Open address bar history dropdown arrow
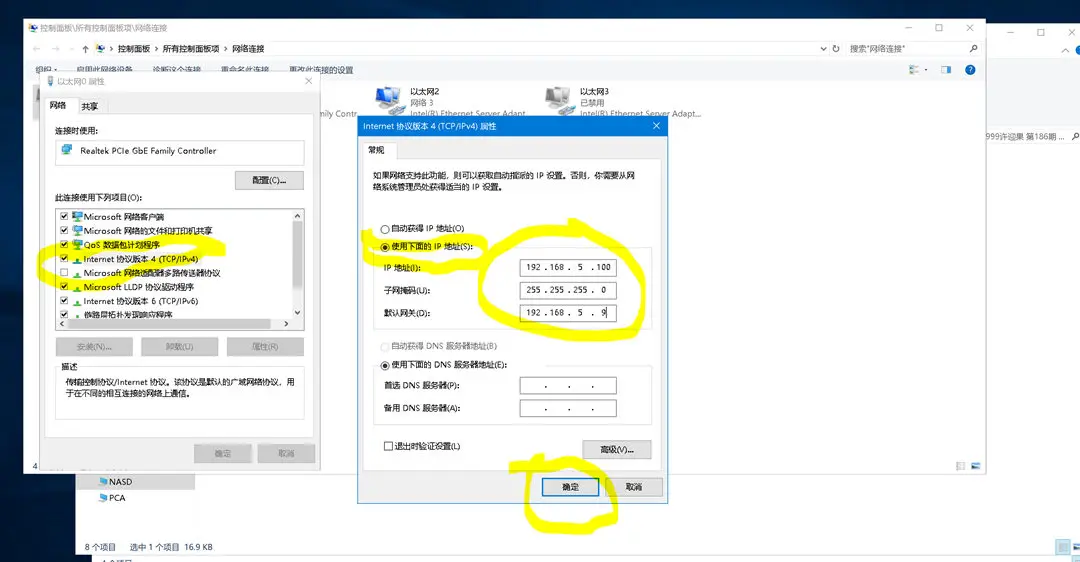Image resolution: width=1080 pixels, height=562 pixels. (823, 49)
